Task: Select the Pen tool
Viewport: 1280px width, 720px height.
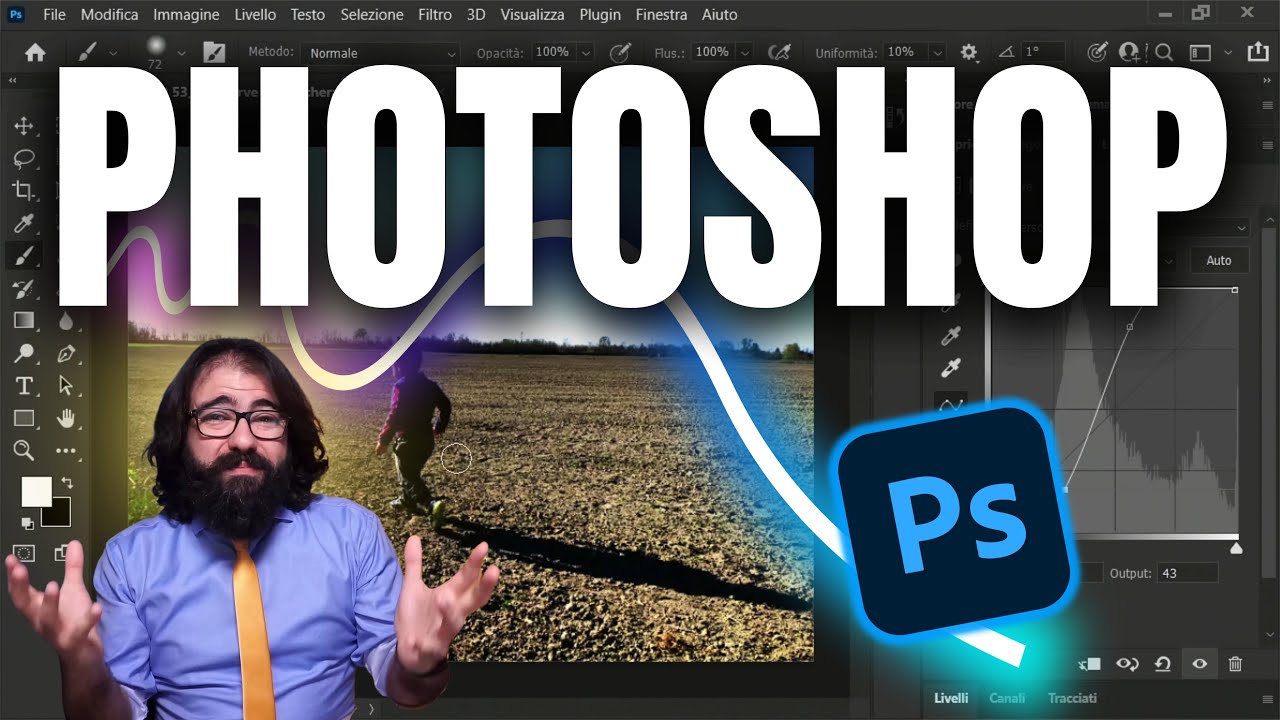Action: pos(66,353)
